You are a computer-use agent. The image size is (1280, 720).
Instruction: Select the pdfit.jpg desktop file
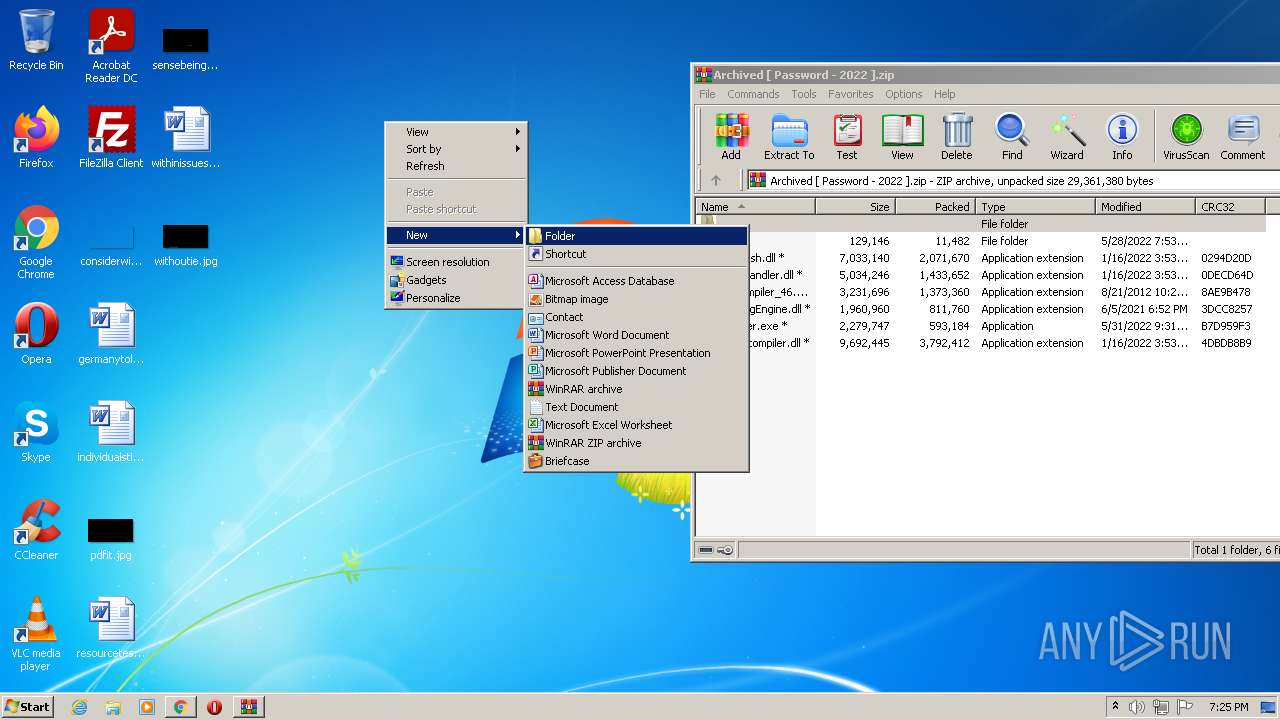111,539
